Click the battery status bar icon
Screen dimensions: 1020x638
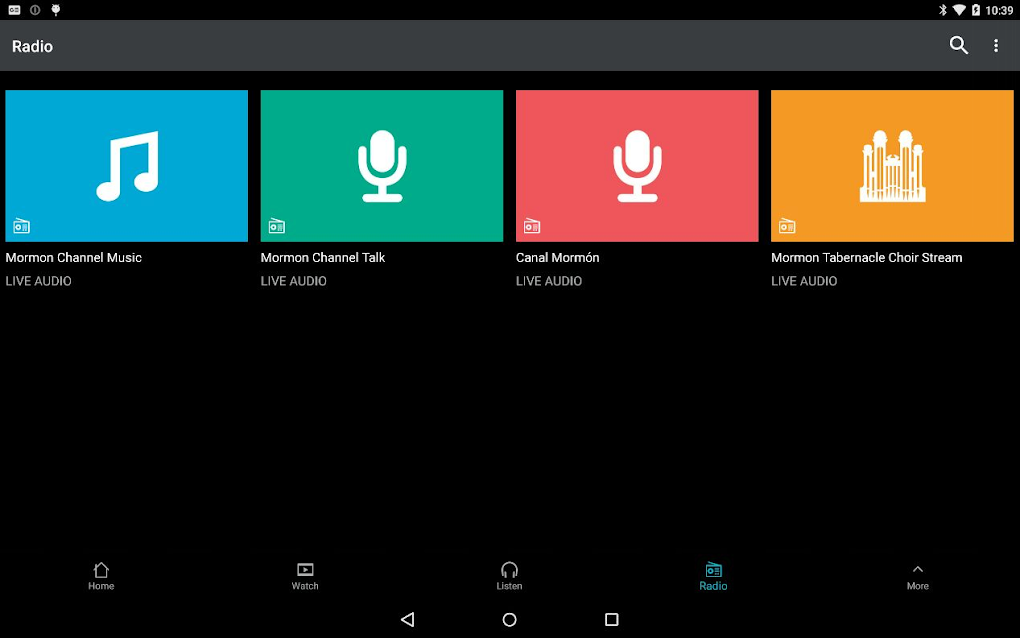point(975,10)
